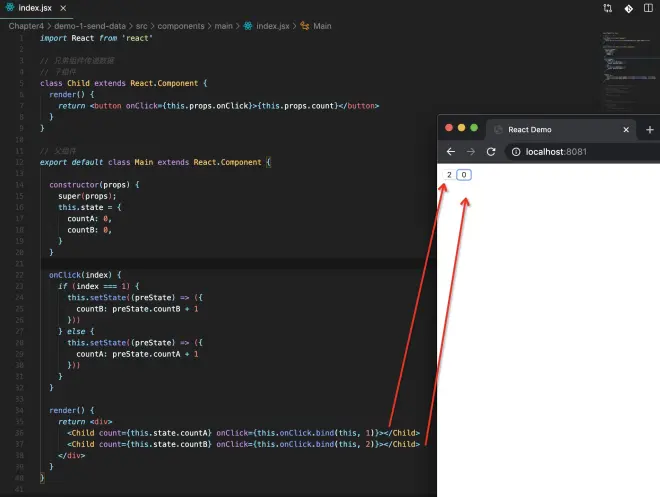Split the editor with the split icon

coord(648,8)
